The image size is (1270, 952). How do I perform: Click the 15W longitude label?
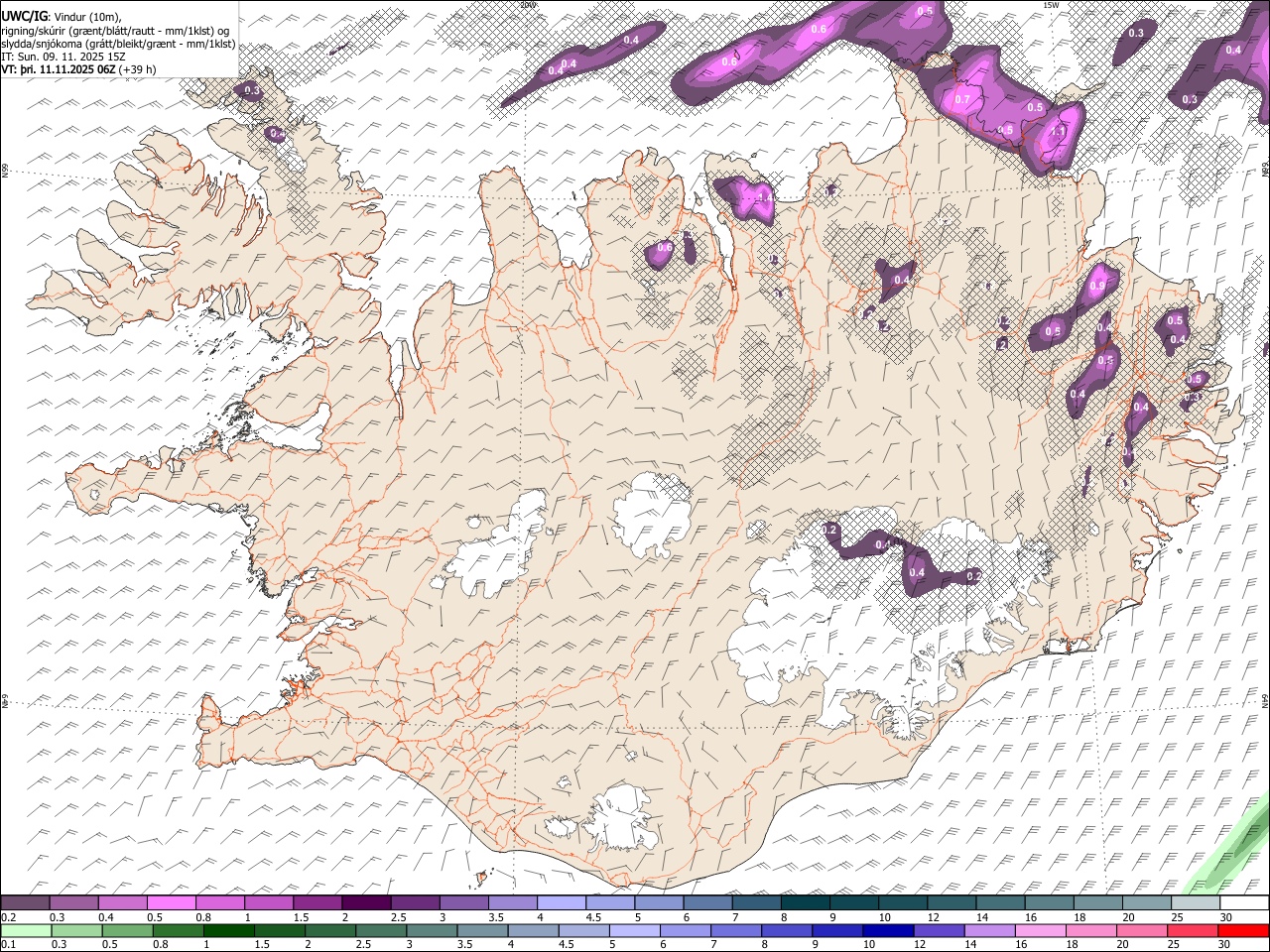pyautogui.click(x=1051, y=5)
